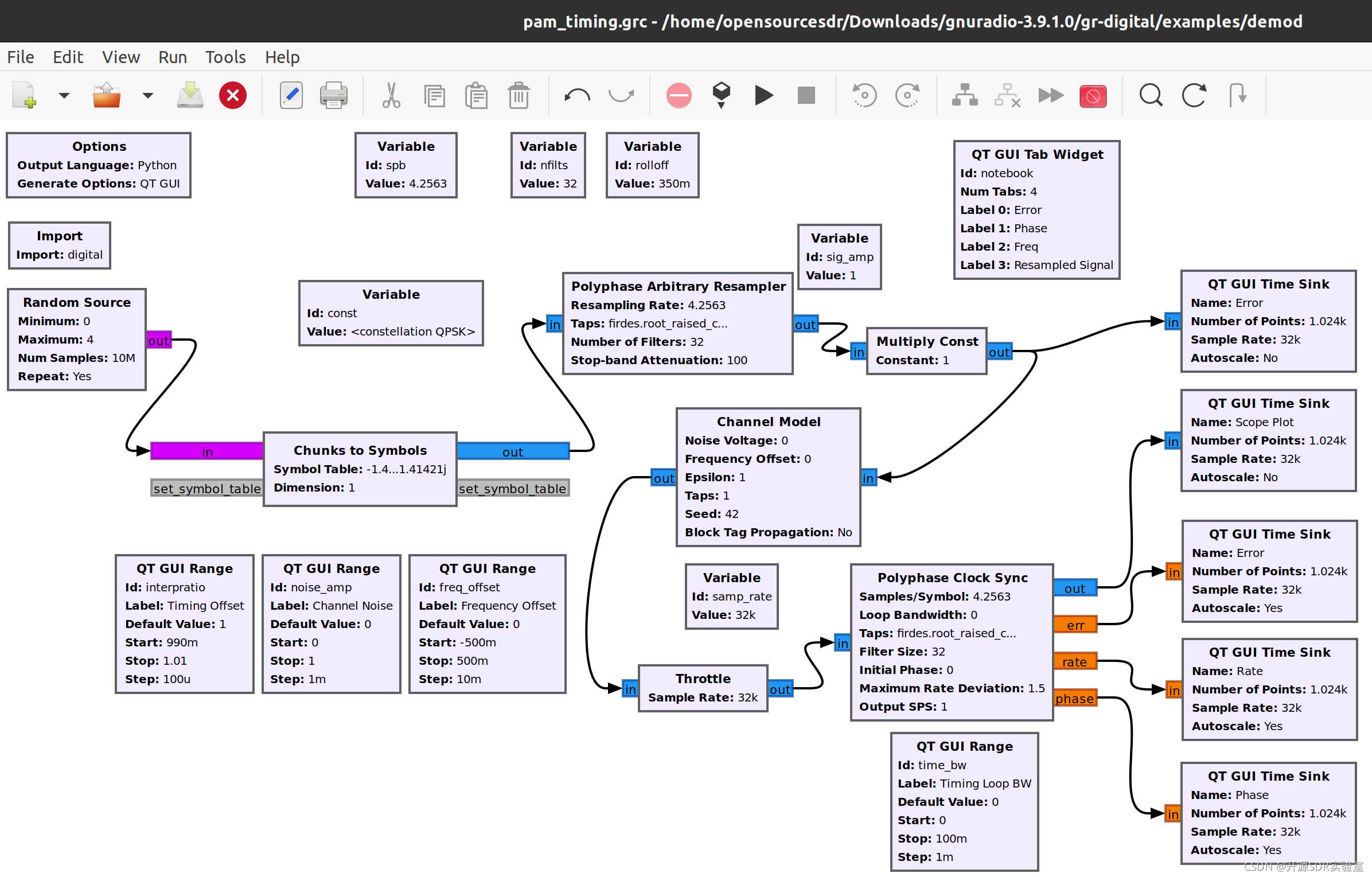Click the Generate flow graph icon
Viewport: 1372px width, 877px height.
[x=721, y=95]
